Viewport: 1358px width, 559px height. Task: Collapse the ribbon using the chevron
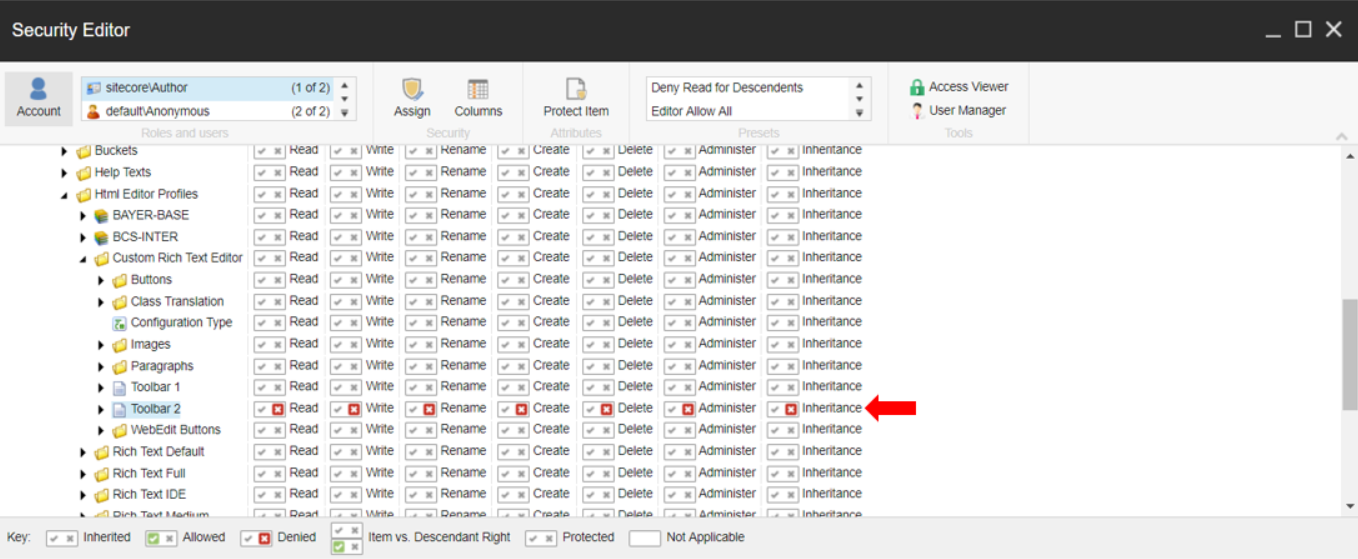1341,135
